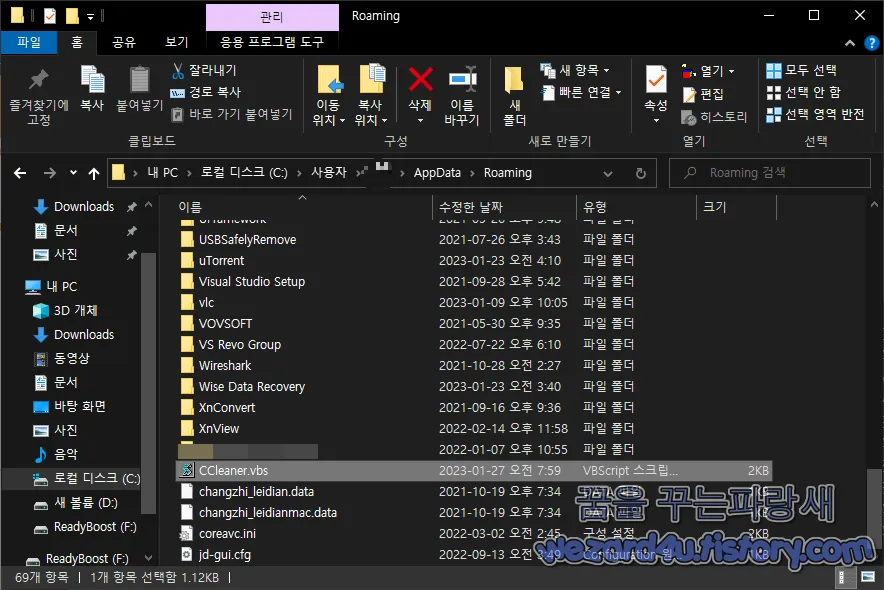Click the blue help question mark icon

(872, 43)
